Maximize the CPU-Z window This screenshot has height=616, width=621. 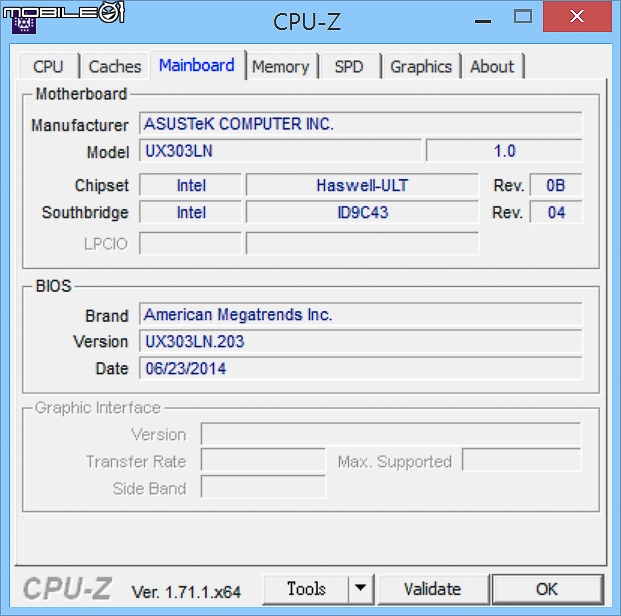[x=522, y=17]
